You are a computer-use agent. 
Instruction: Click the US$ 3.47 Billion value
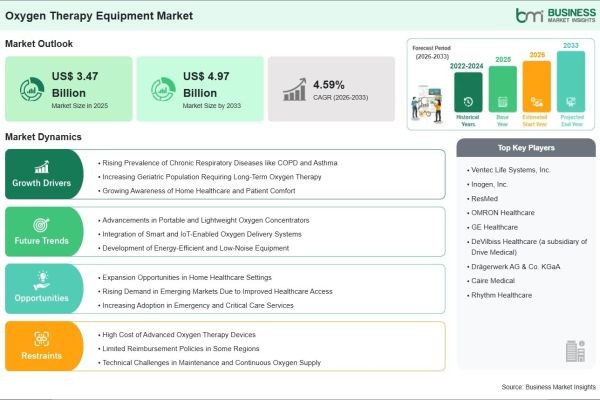[x=75, y=84]
